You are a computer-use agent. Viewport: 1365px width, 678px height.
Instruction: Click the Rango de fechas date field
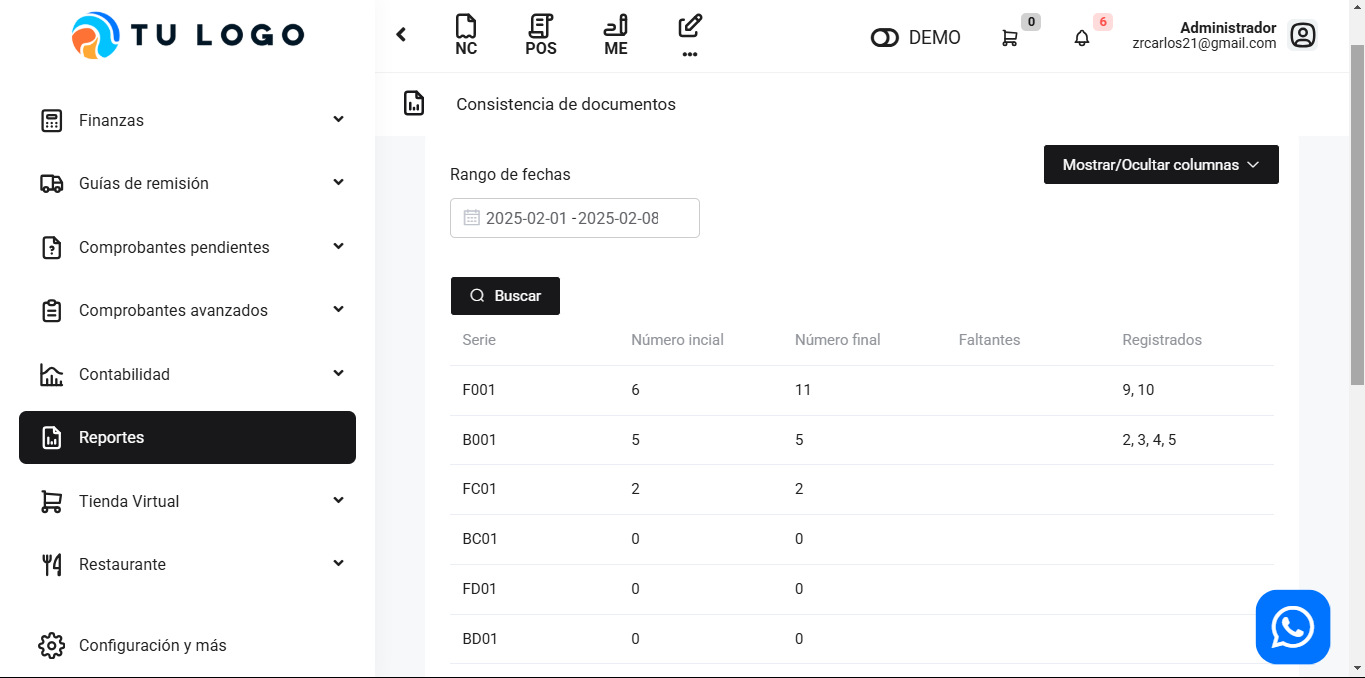point(574,218)
